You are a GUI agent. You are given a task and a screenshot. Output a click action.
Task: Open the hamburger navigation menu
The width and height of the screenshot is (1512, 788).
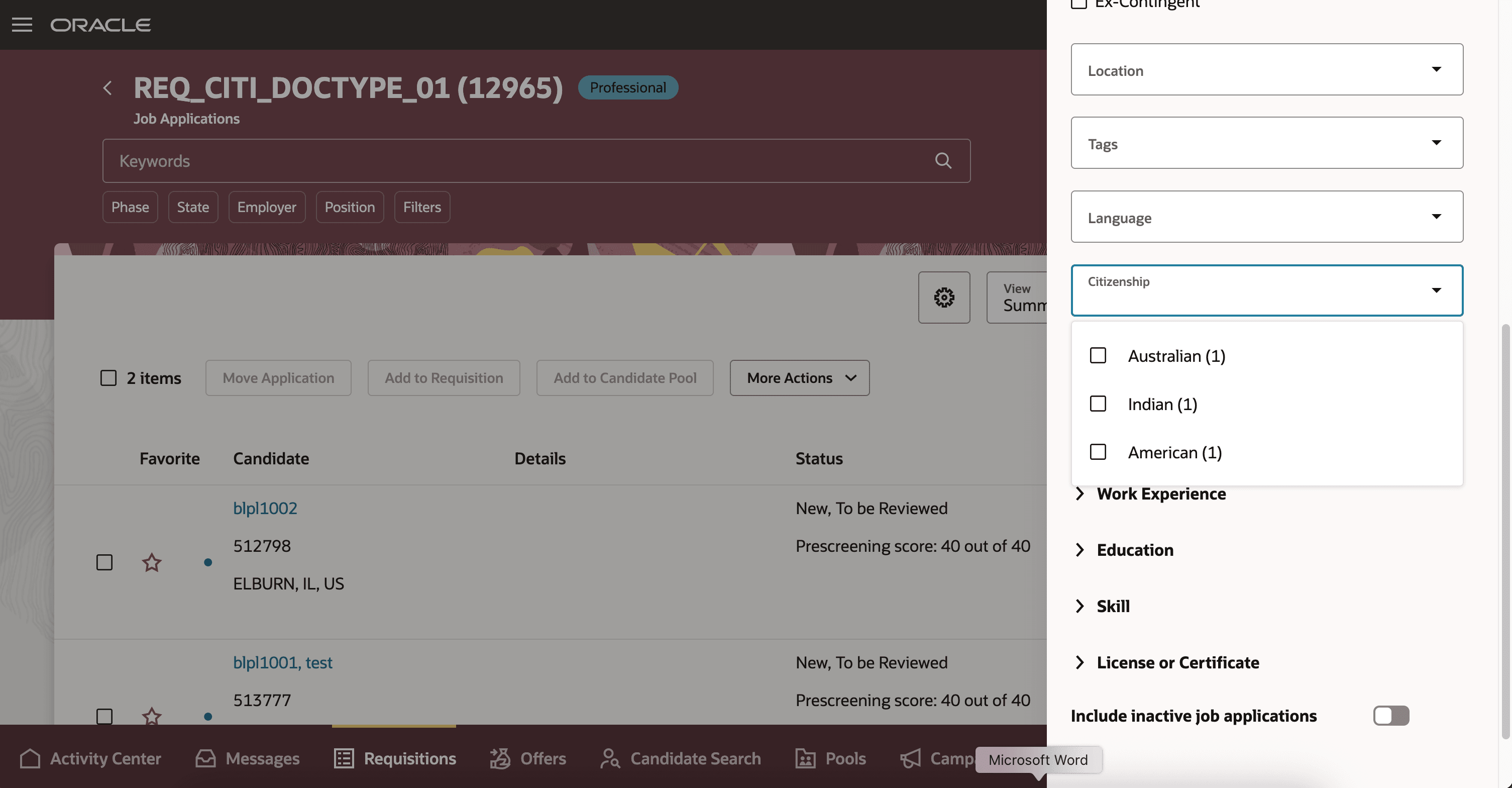coord(22,25)
